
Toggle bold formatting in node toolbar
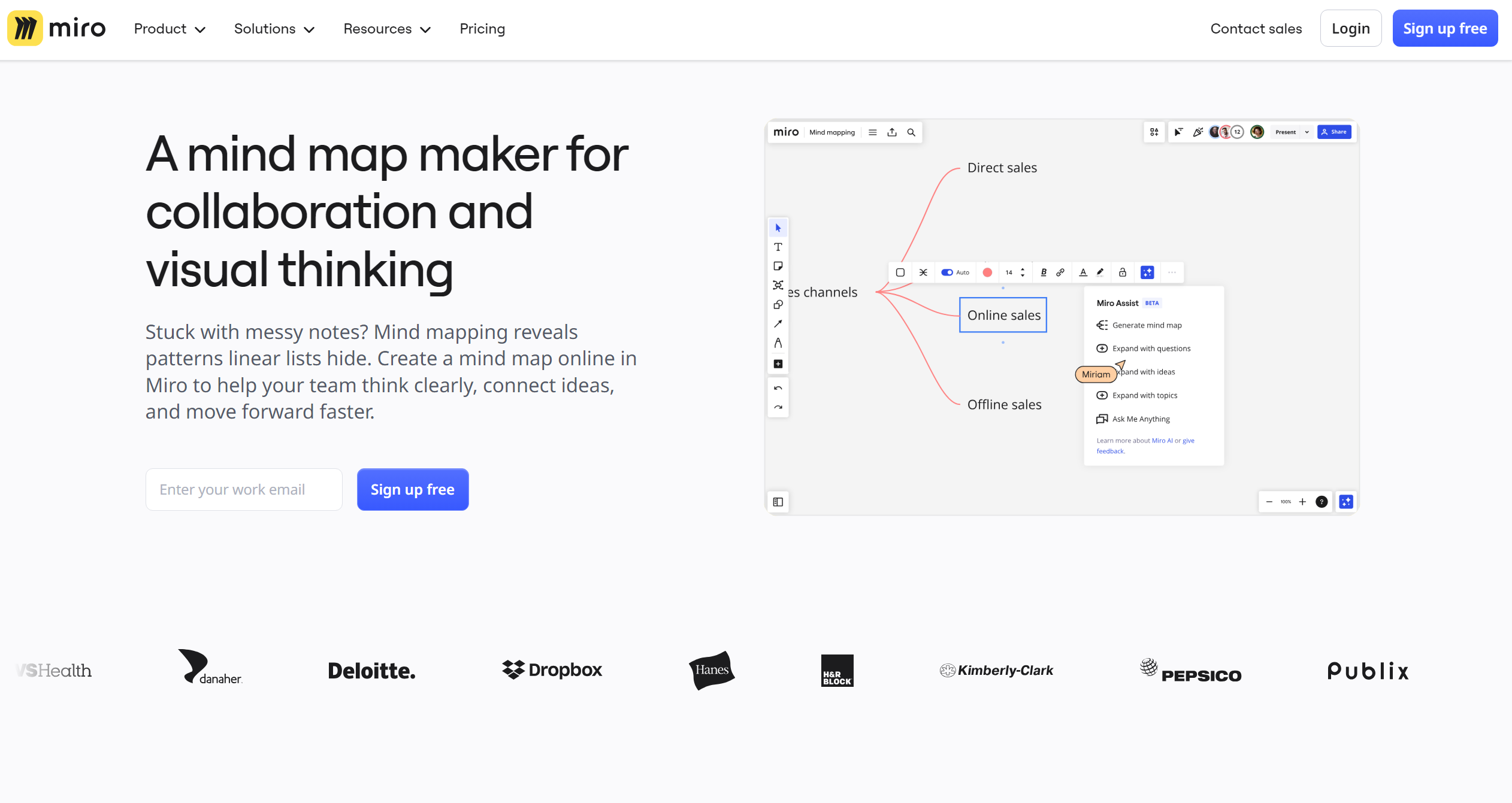tap(1044, 272)
